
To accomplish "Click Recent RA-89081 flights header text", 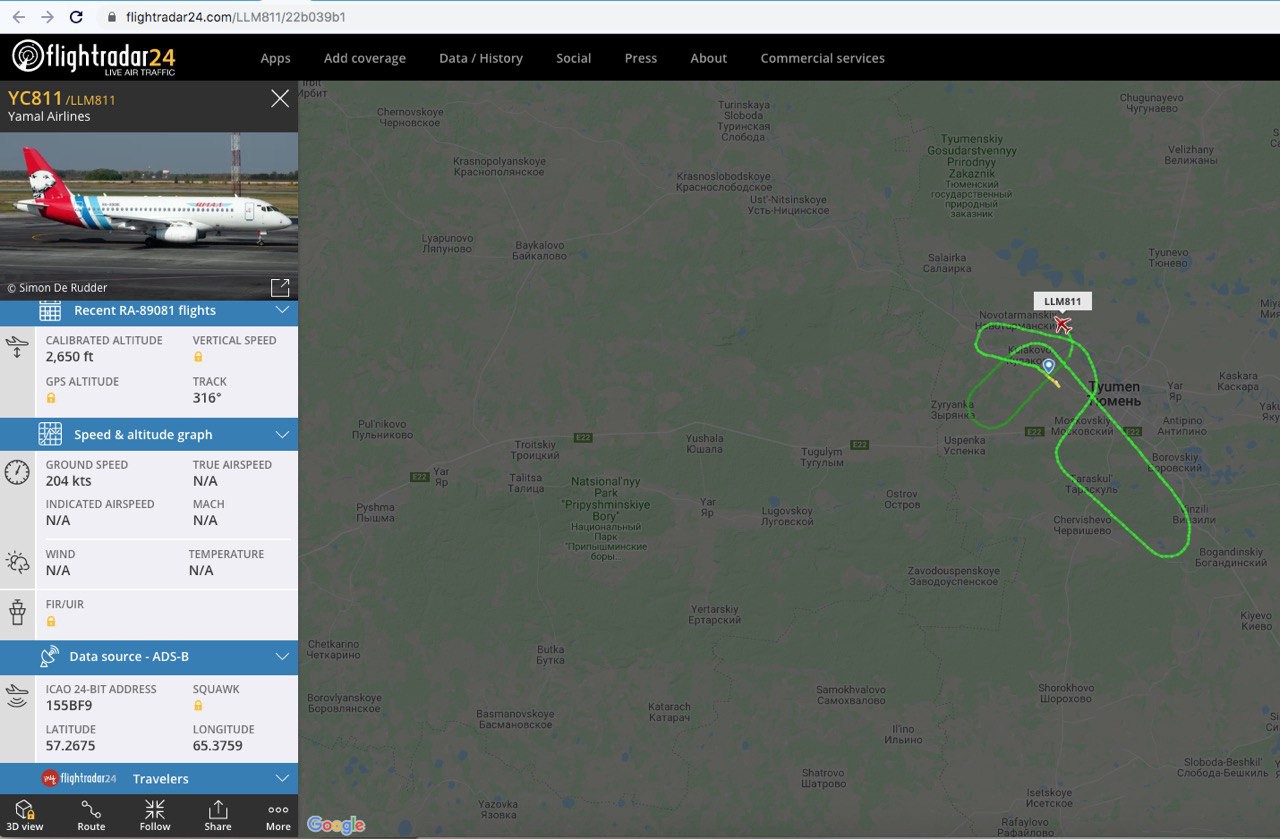I will pos(145,311).
